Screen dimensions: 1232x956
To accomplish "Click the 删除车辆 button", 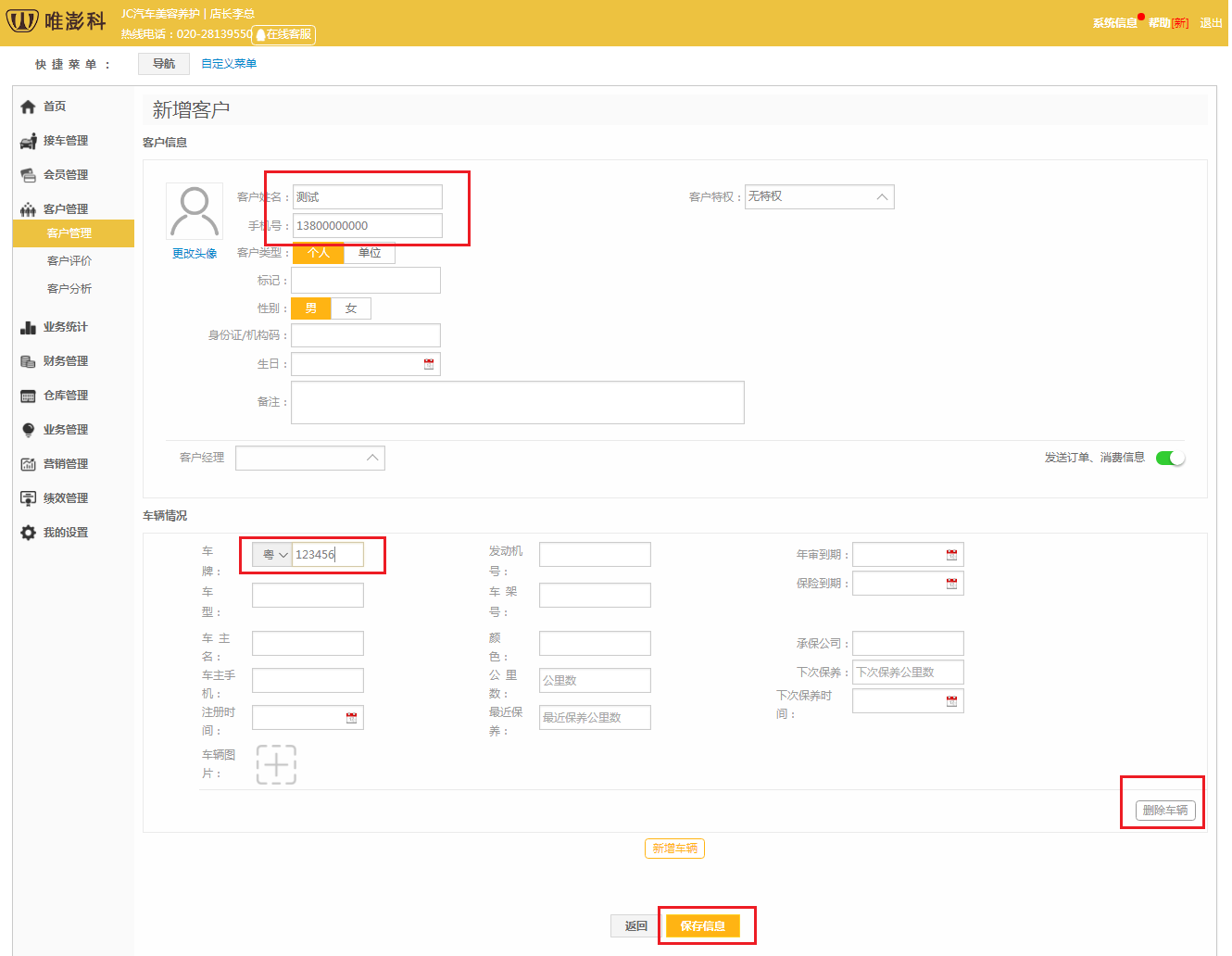I will pyautogui.click(x=1164, y=811).
